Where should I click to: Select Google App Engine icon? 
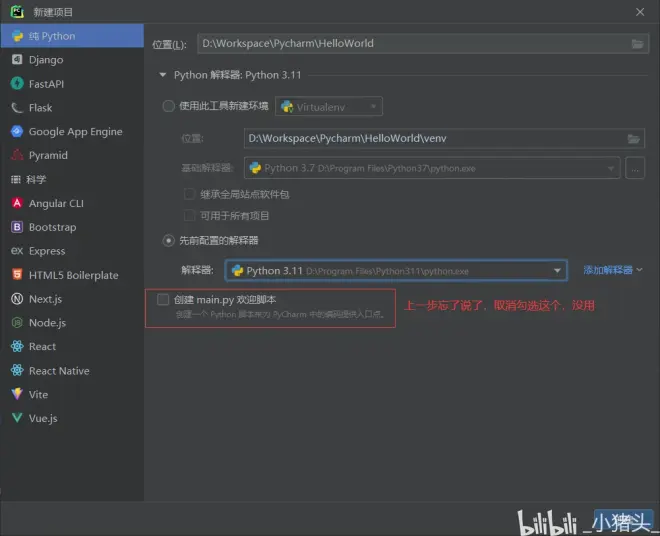(x=17, y=132)
